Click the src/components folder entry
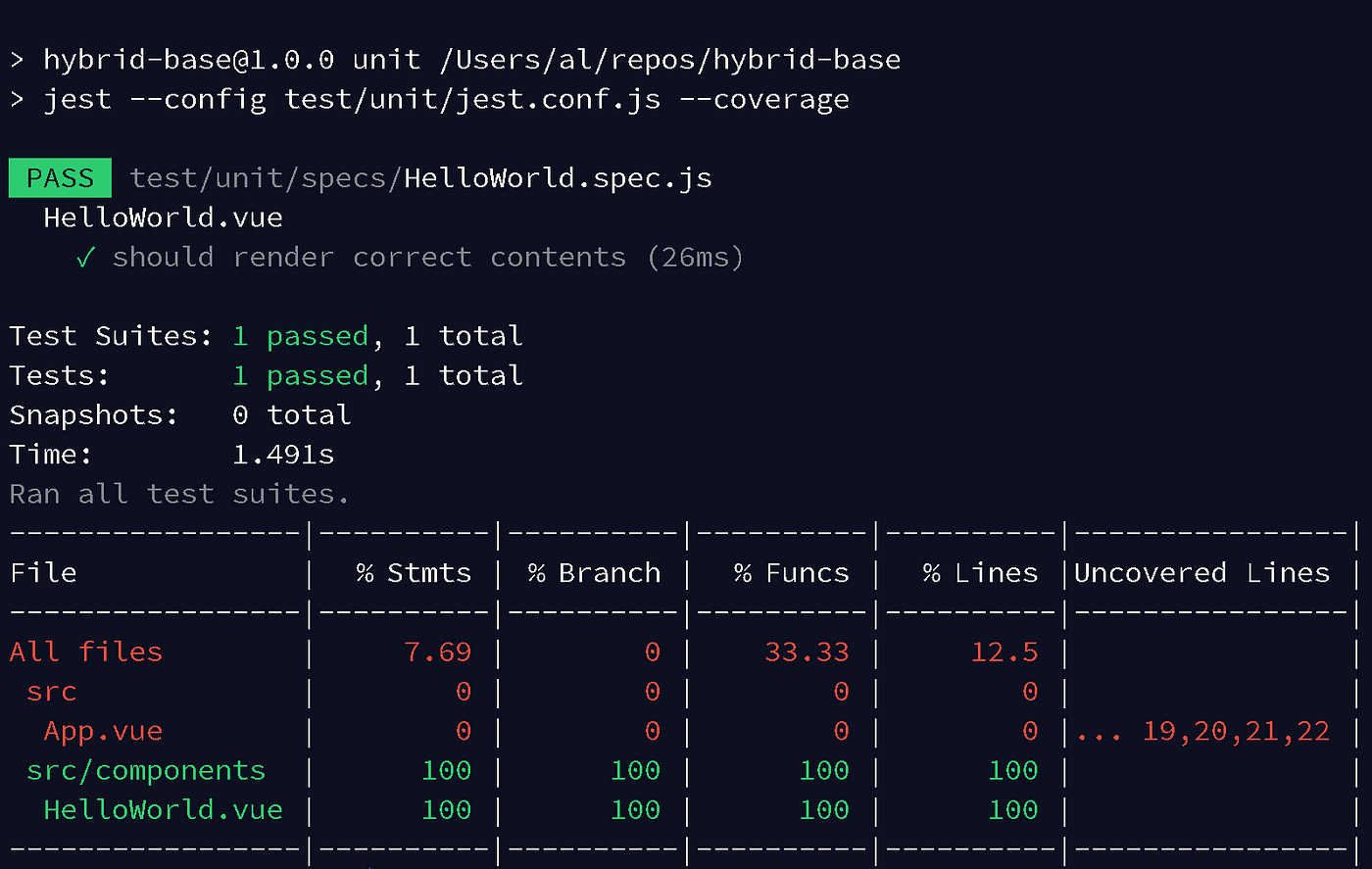The height and width of the screenshot is (869, 1372). point(145,770)
